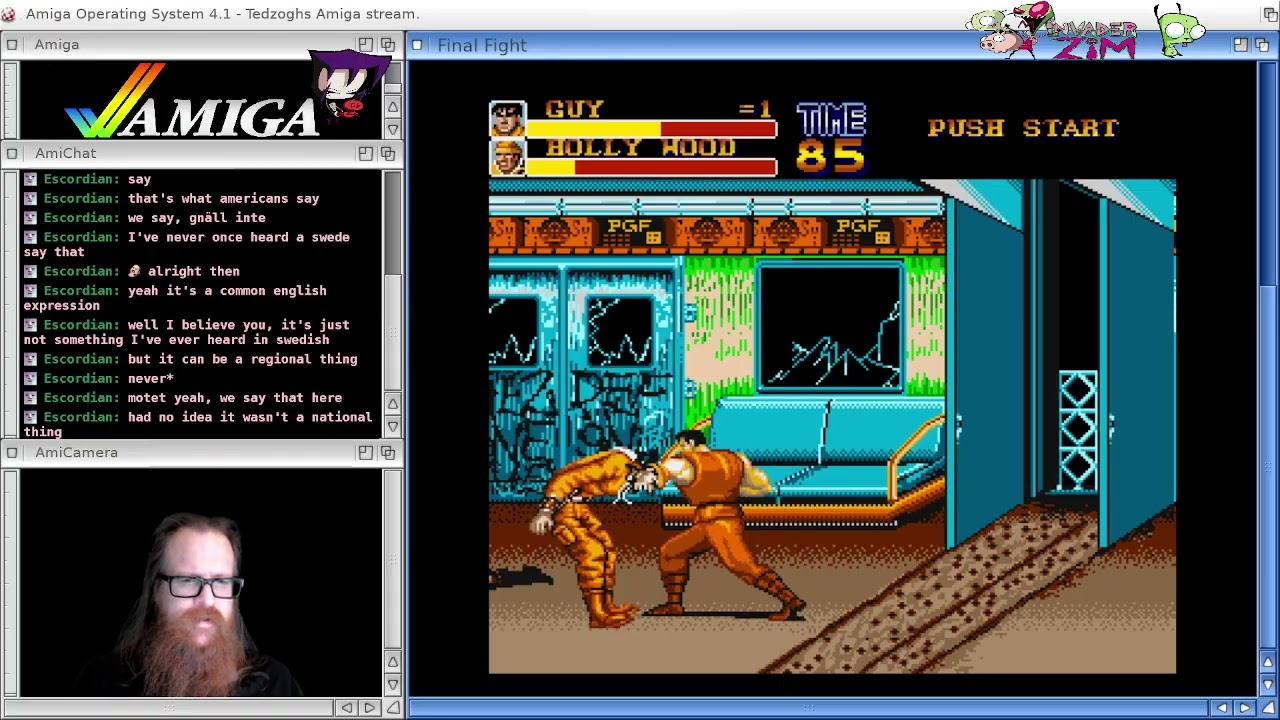Click the down arrow in the Final Fight scrollbar

tap(1267, 685)
